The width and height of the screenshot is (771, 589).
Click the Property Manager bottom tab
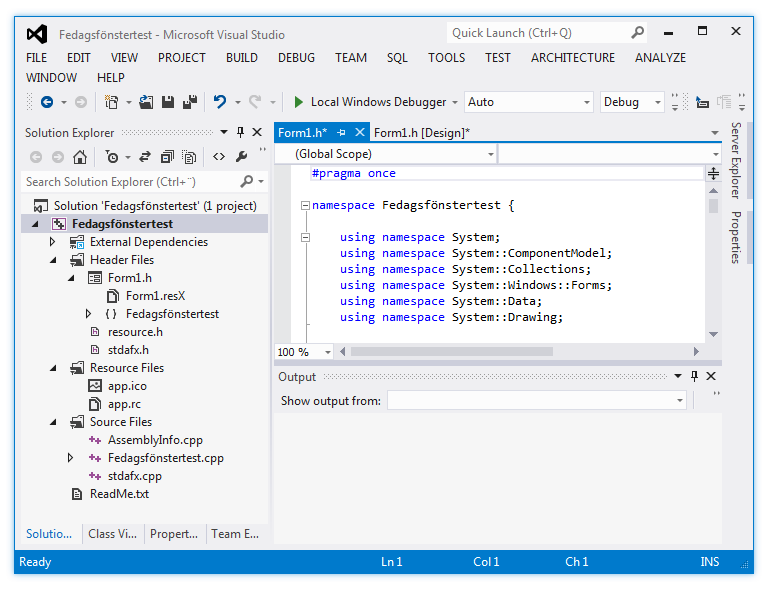point(174,534)
